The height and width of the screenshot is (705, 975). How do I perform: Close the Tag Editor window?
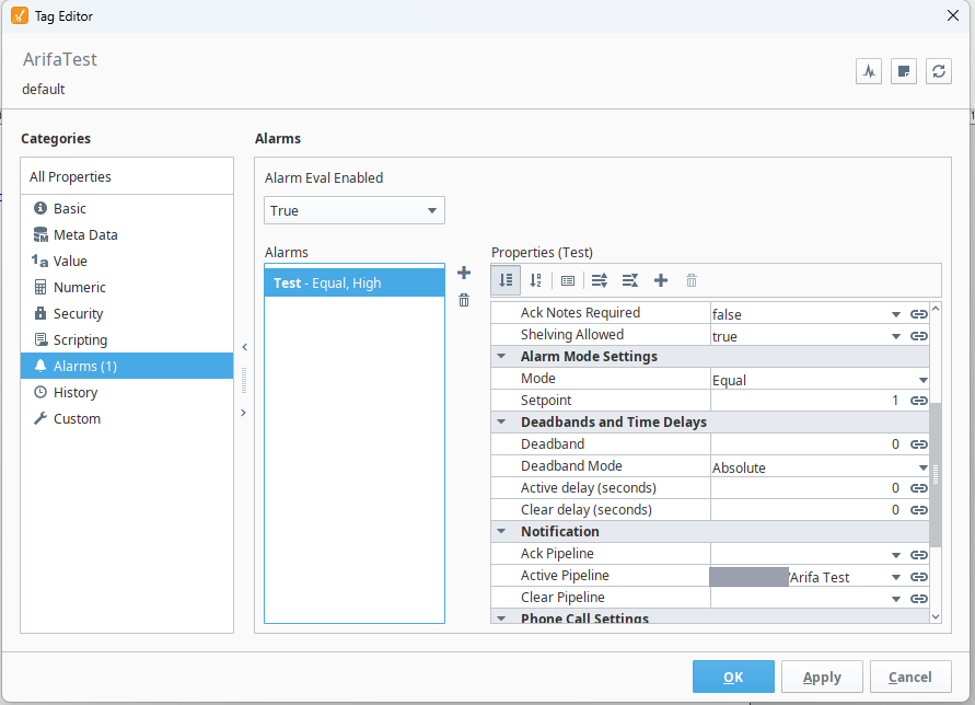pyautogui.click(x=953, y=16)
